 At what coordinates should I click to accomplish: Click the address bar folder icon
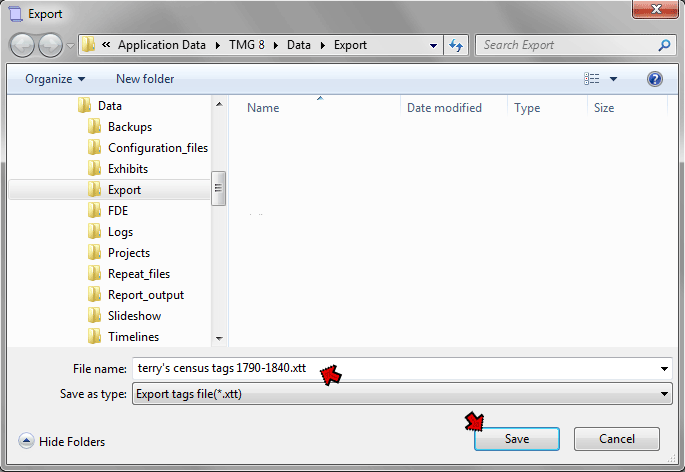(89, 45)
